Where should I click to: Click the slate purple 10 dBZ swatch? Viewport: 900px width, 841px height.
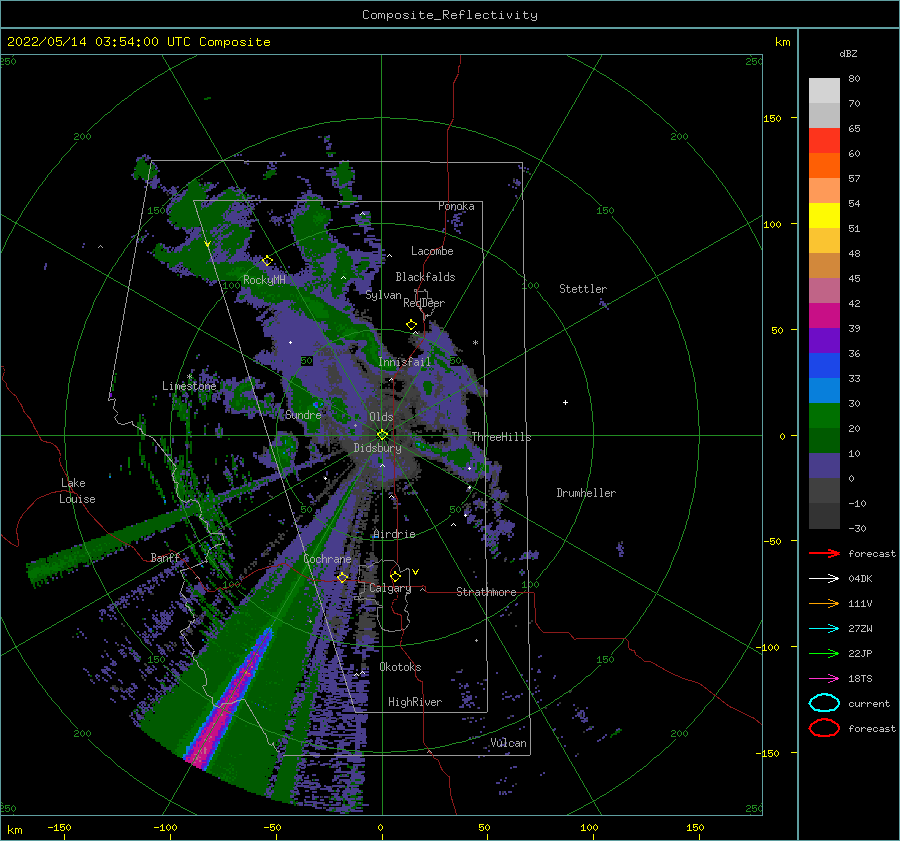(x=824, y=465)
